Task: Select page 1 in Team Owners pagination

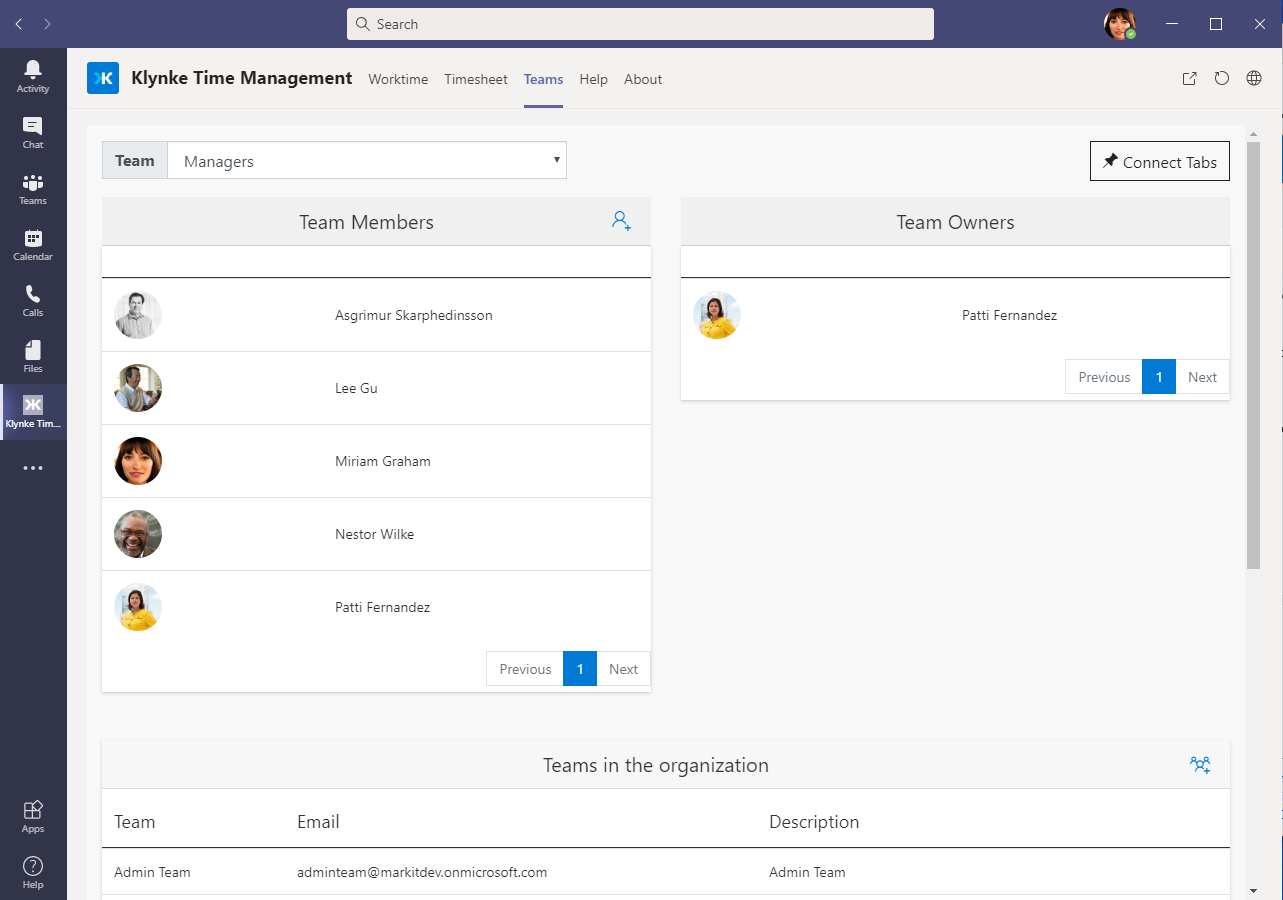Action: tap(1159, 377)
